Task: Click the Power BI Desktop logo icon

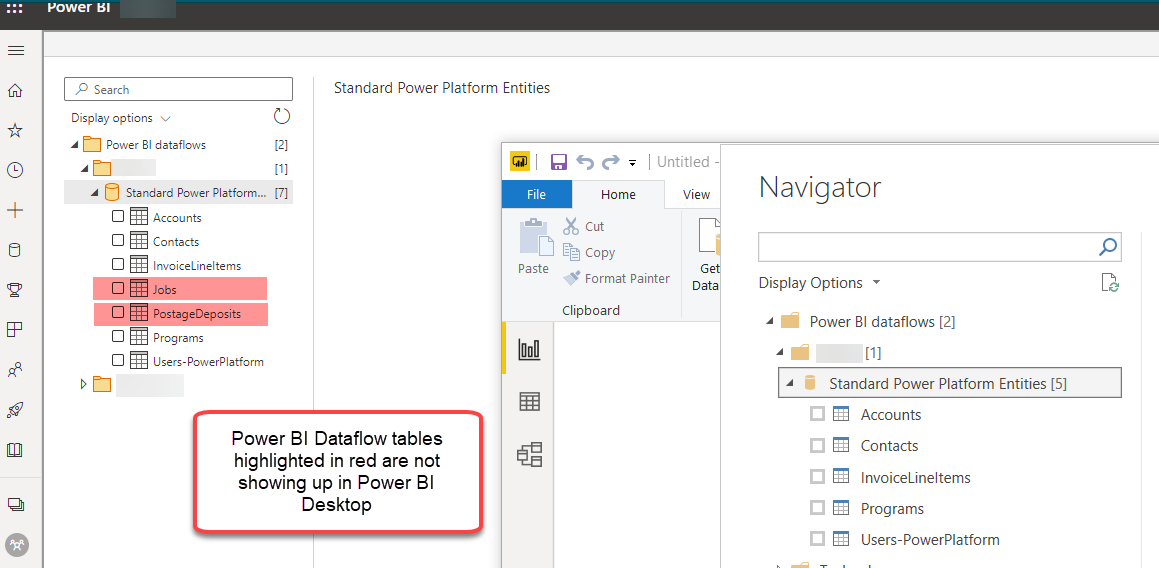Action: [520, 161]
